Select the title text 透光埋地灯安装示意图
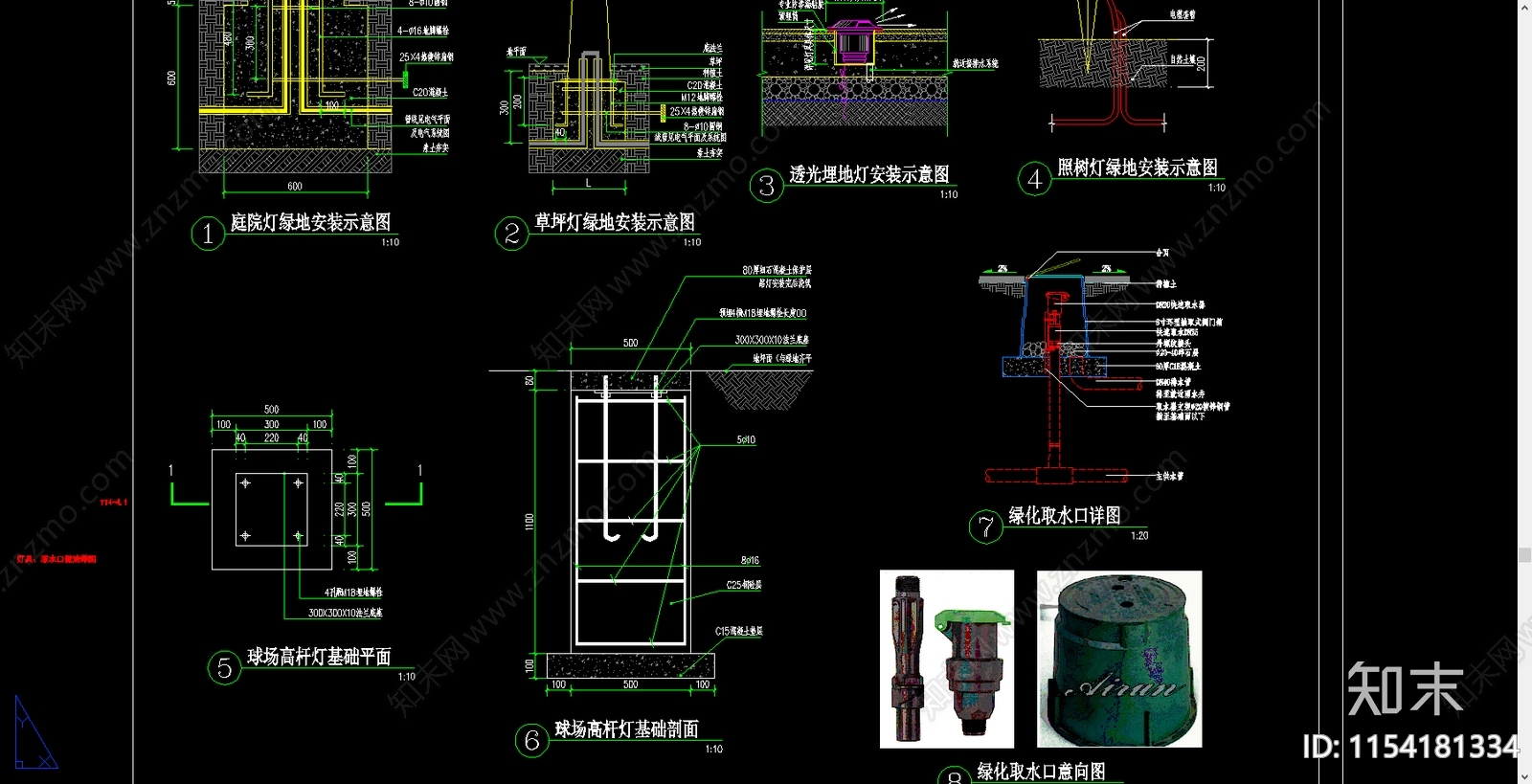Image resolution: width=1532 pixels, height=784 pixels. pyautogui.click(x=869, y=174)
